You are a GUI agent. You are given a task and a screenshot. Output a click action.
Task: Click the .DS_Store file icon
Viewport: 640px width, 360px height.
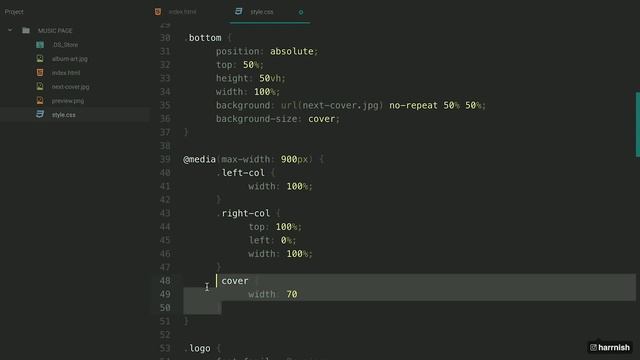click(40, 44)
